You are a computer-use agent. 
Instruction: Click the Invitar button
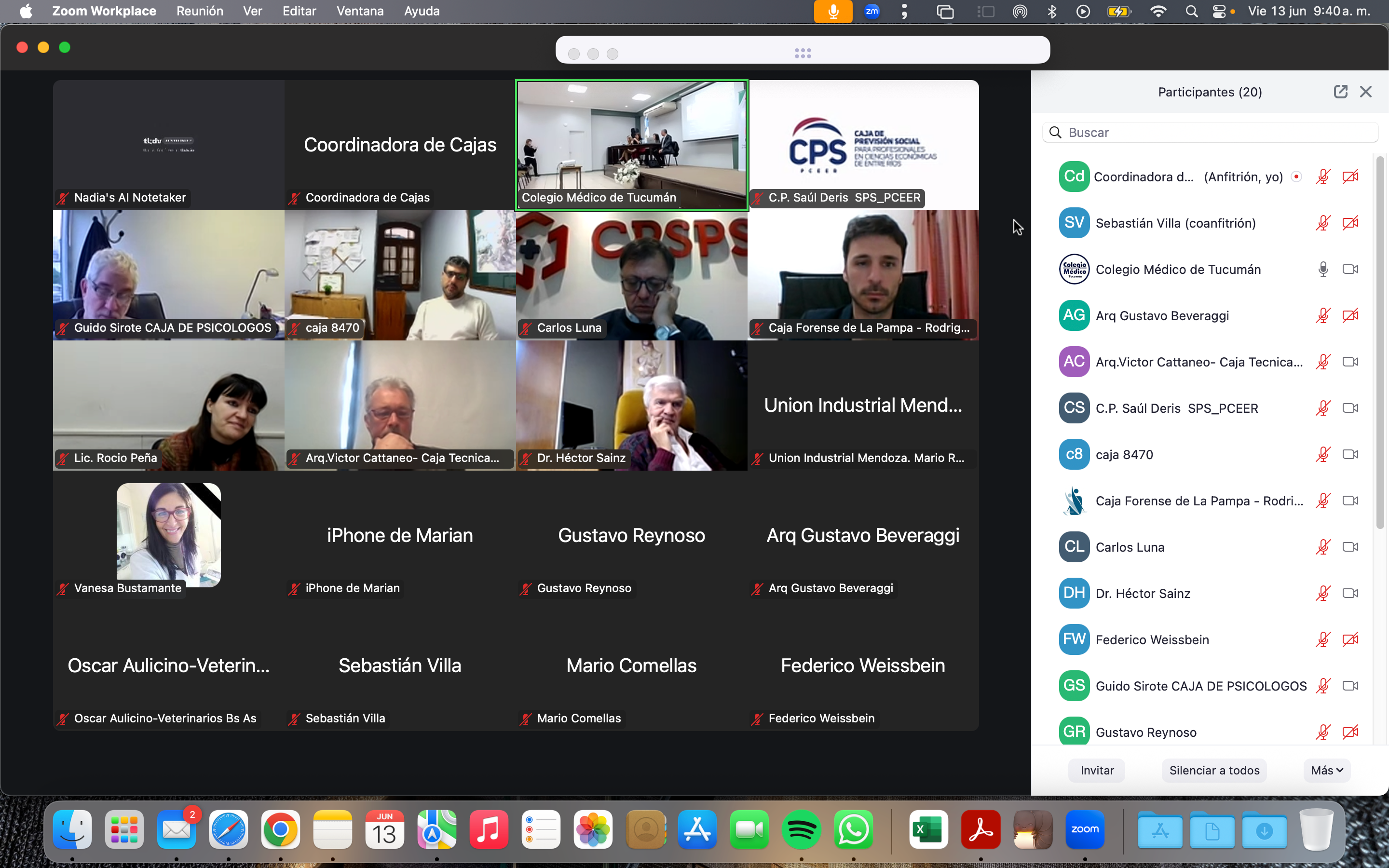[x=1097, y=771]
